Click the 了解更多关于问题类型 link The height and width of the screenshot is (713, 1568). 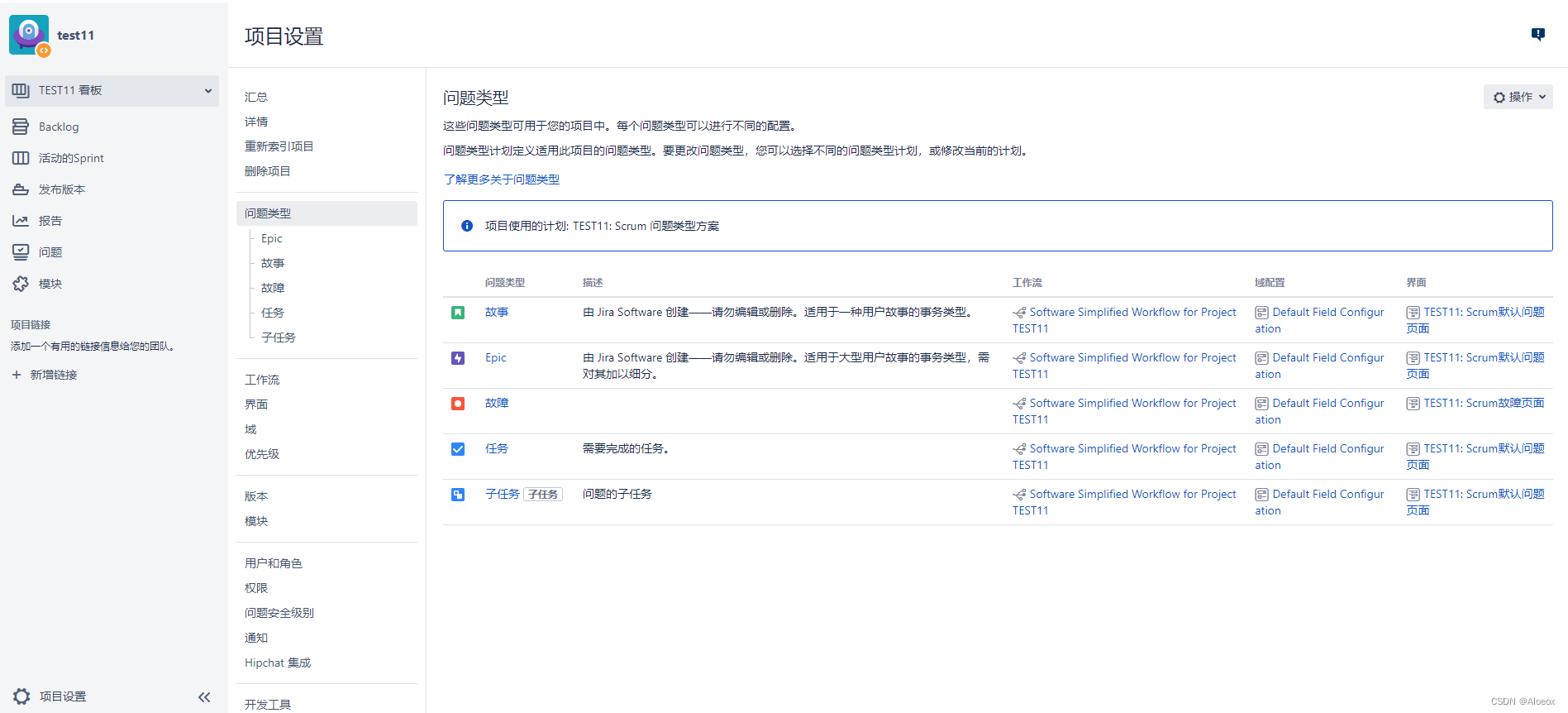click(x=501, y=179)
